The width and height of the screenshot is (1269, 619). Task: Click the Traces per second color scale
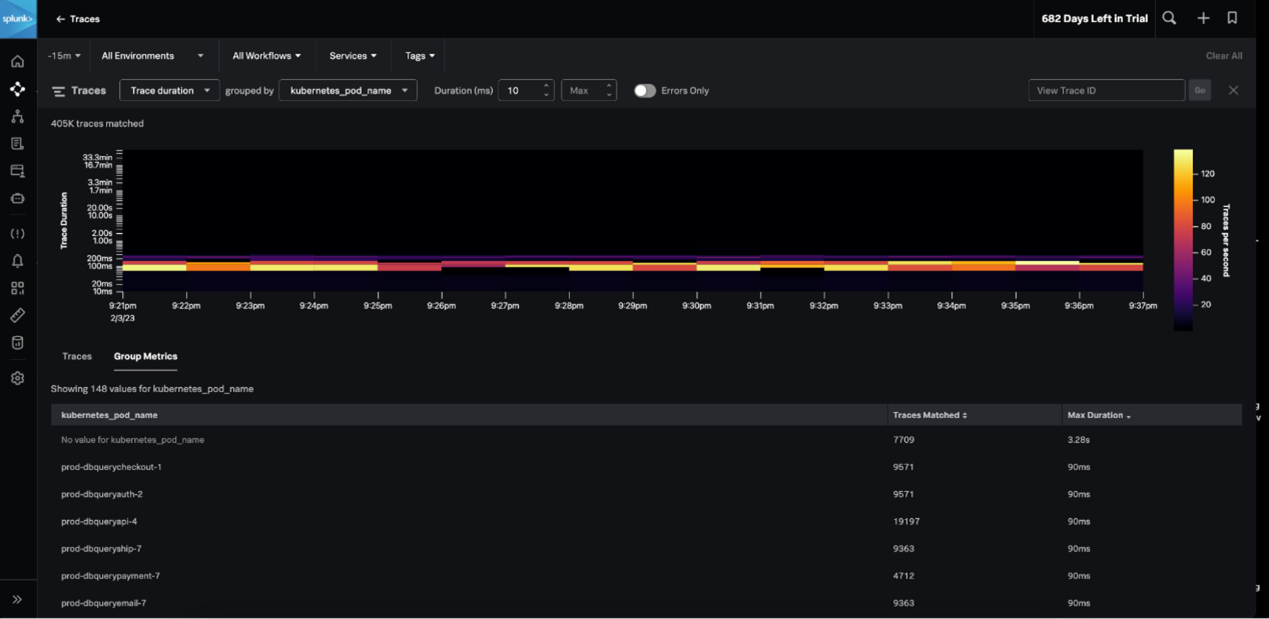tap(1183, 240)
